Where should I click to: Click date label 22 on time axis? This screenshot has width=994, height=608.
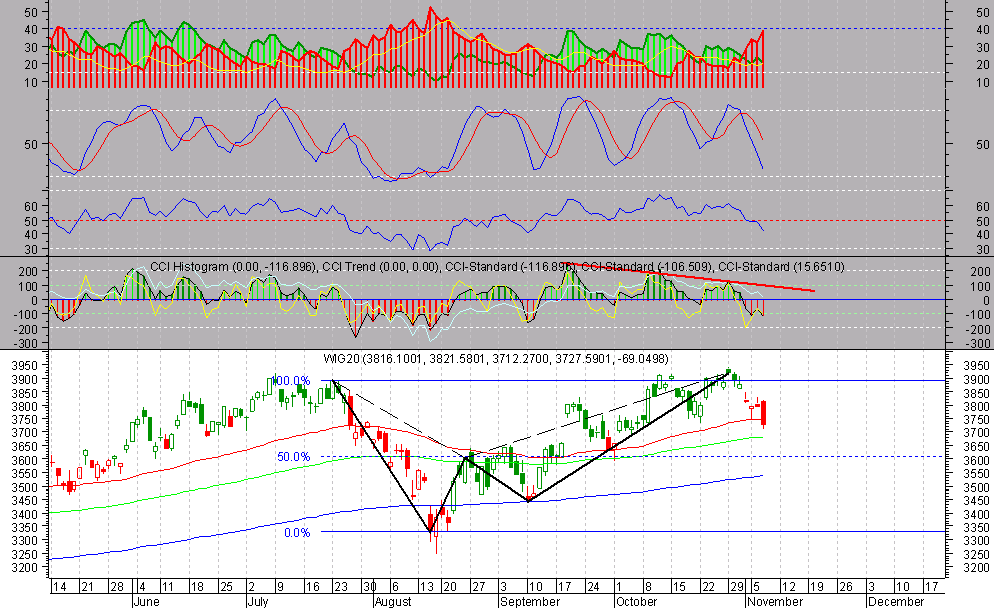pyautogui.click(x=707, y=586)
